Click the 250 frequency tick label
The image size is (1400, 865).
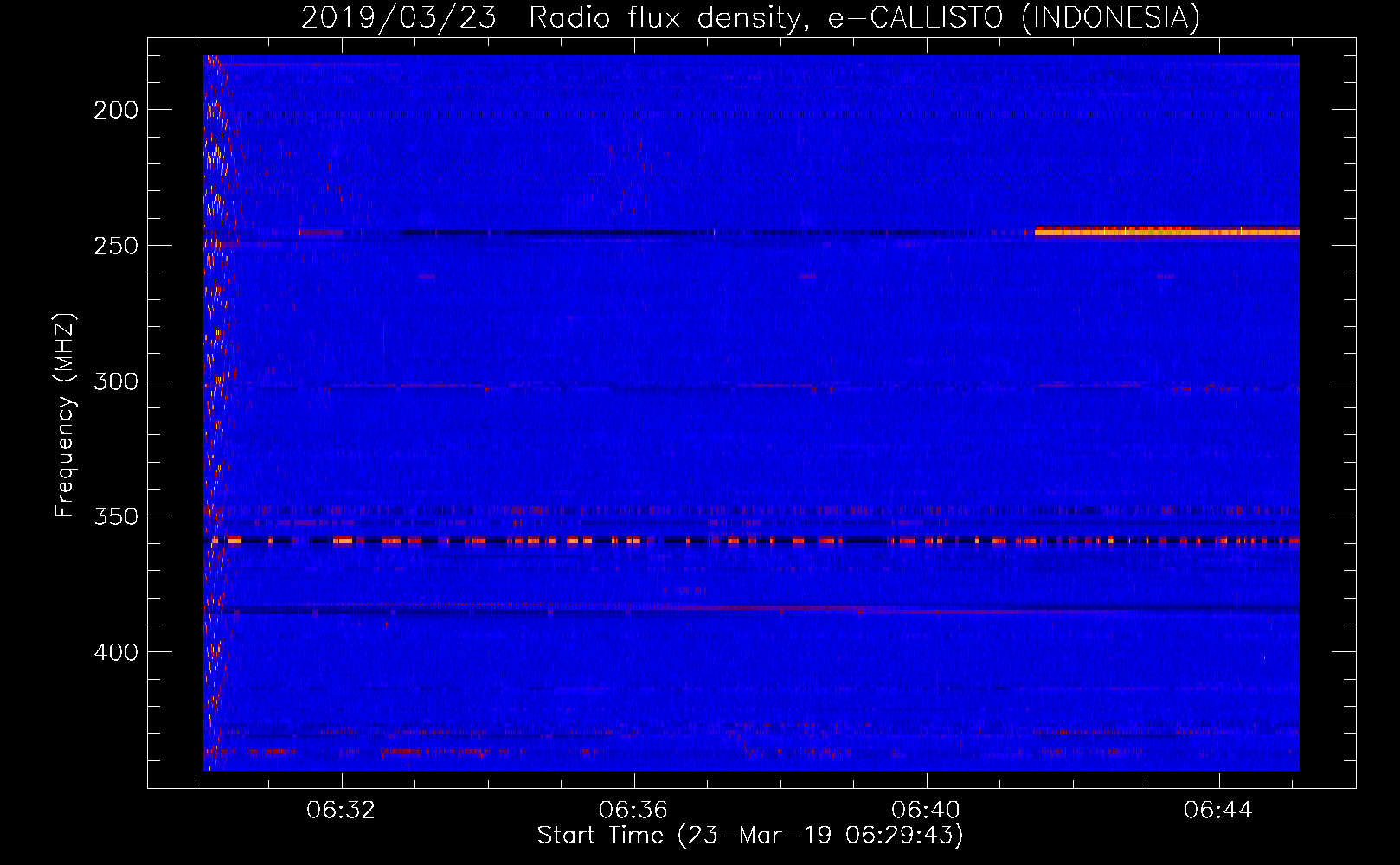coord(115,246)
